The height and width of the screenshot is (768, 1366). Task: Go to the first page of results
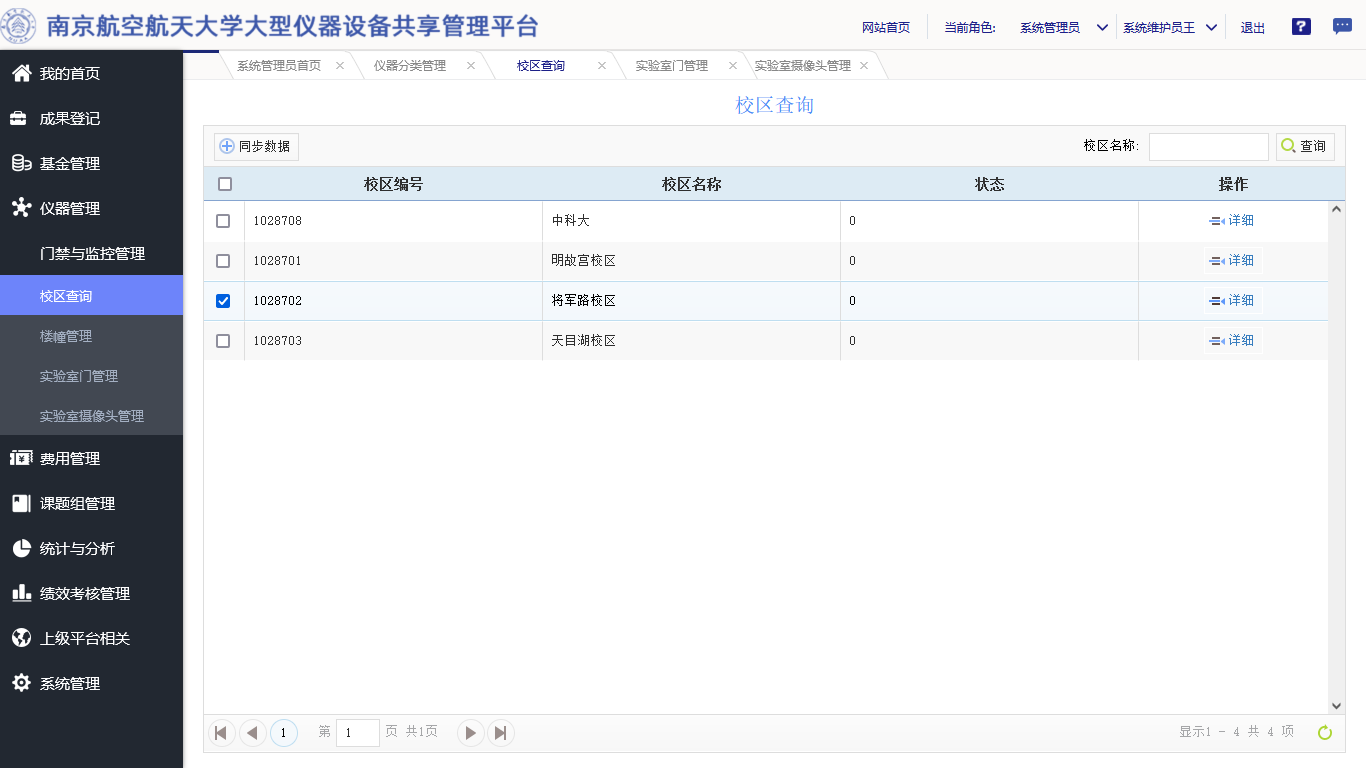(222, 733)
